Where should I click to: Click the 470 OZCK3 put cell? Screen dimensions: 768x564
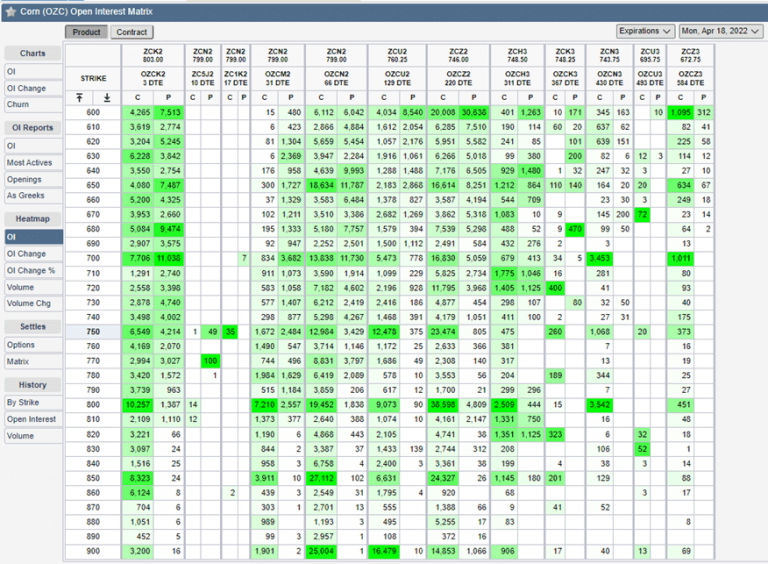[x=575, y=229]
